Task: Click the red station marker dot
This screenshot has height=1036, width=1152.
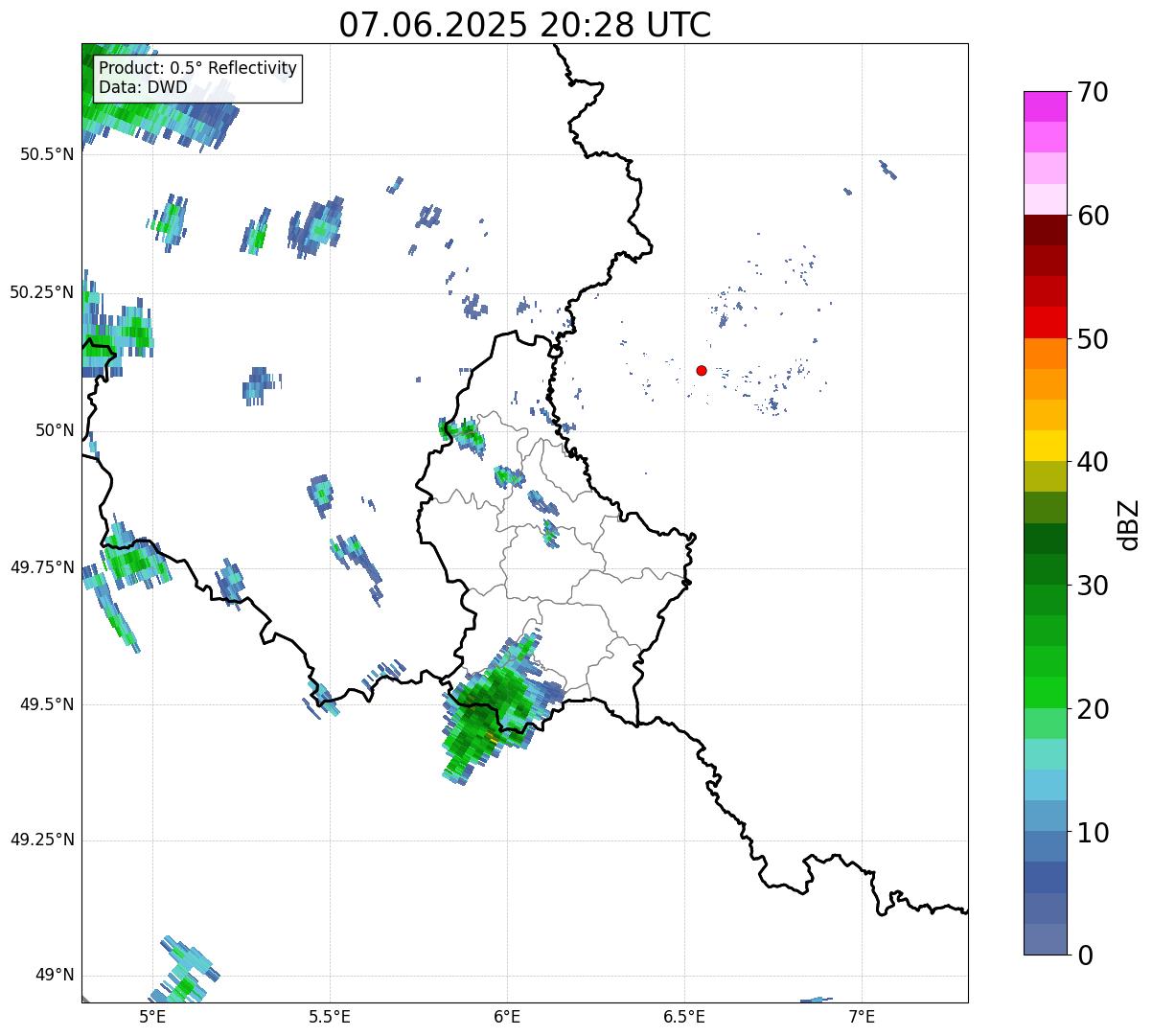Action: [702, 370]
